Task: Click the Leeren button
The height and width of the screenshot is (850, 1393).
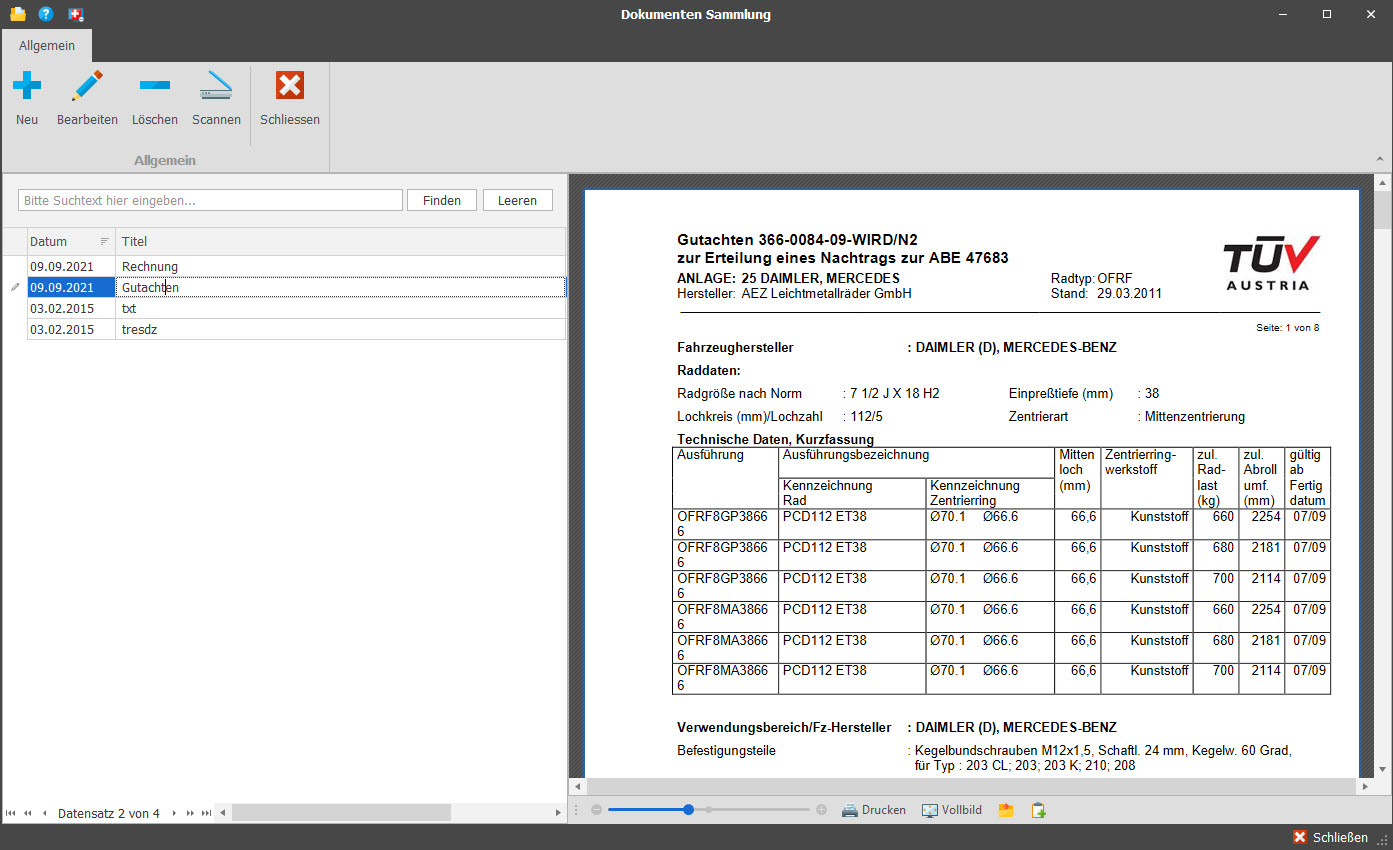Action: (x=517, y=200)
